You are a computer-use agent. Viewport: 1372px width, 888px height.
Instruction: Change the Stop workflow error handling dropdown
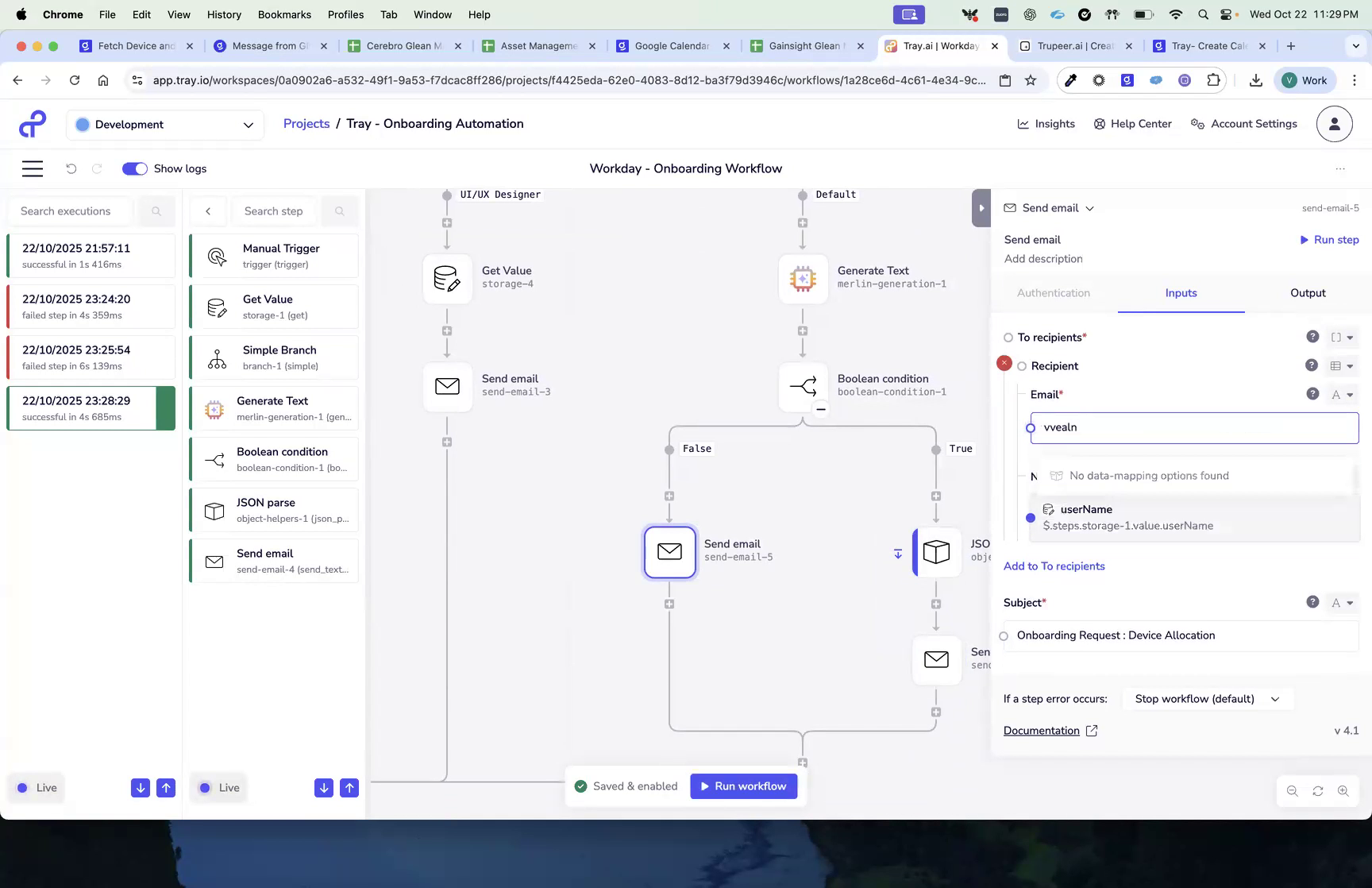click(x=1207, y=699)
